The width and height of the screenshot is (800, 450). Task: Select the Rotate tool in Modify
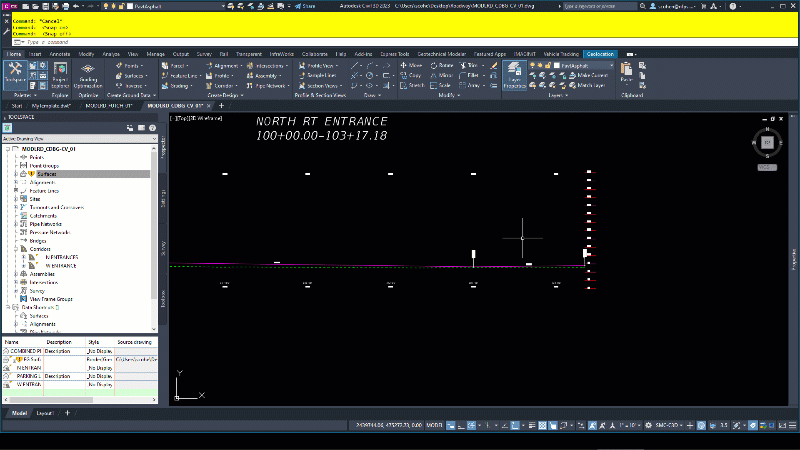[442, 64]
